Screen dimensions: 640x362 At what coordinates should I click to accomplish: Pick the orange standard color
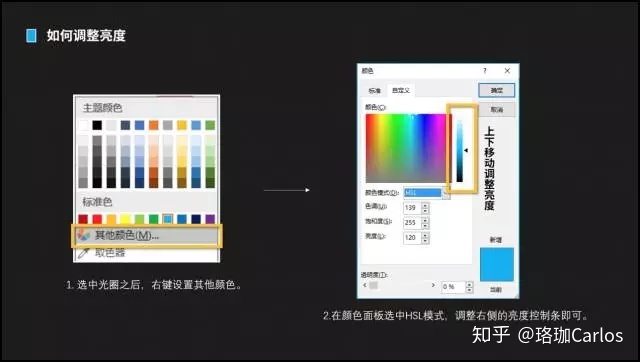[111, 219]
